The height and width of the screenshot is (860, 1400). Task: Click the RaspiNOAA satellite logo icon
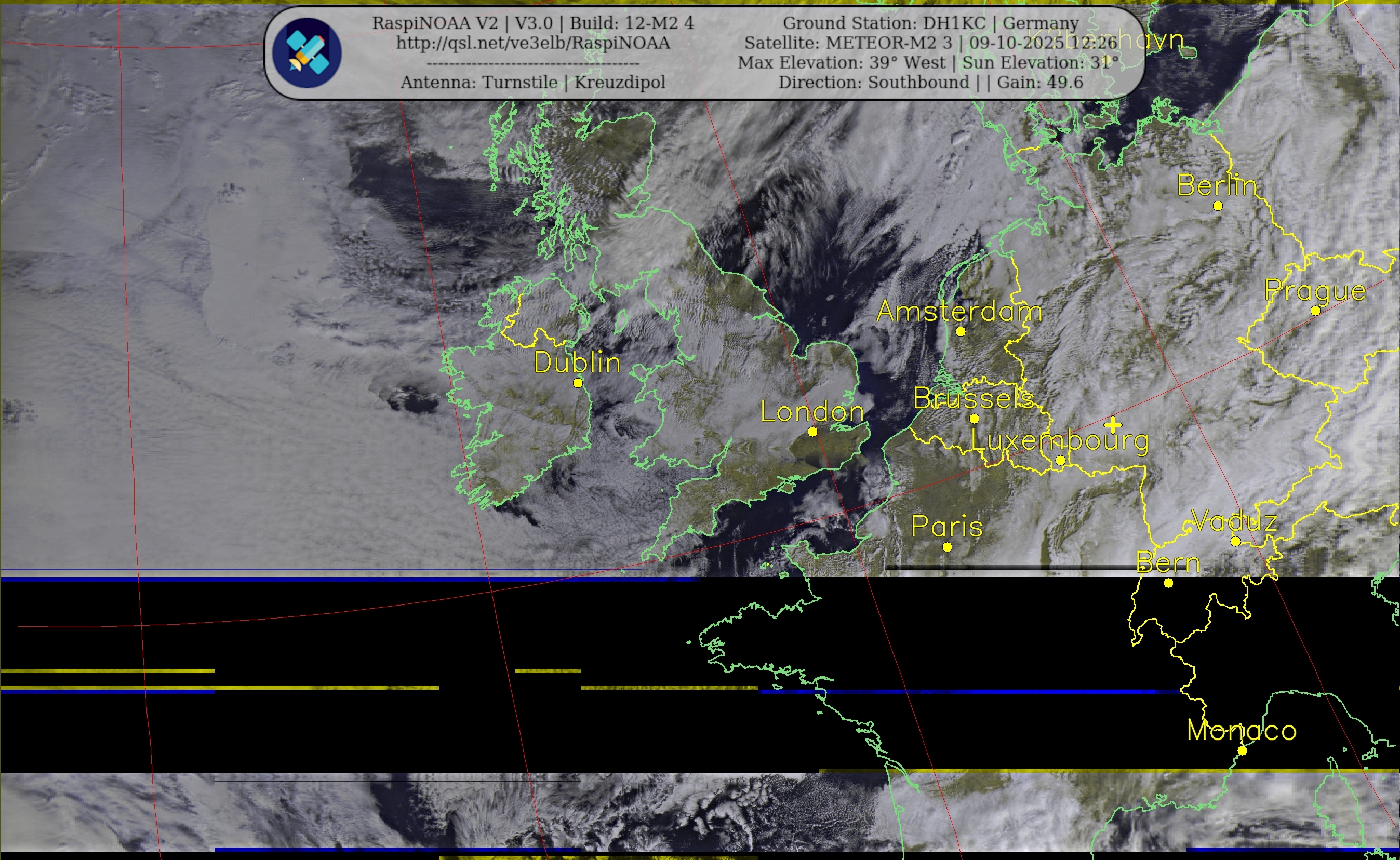tap(306, 52)
